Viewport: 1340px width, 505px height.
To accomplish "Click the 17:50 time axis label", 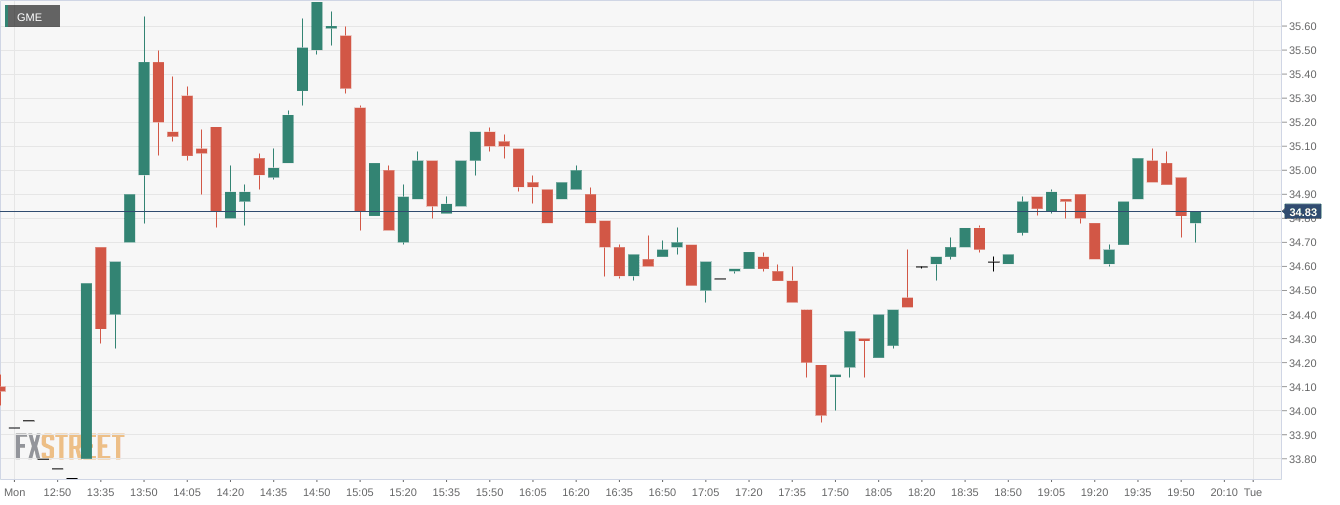I will pyautogui.click(x=835, y=492).
